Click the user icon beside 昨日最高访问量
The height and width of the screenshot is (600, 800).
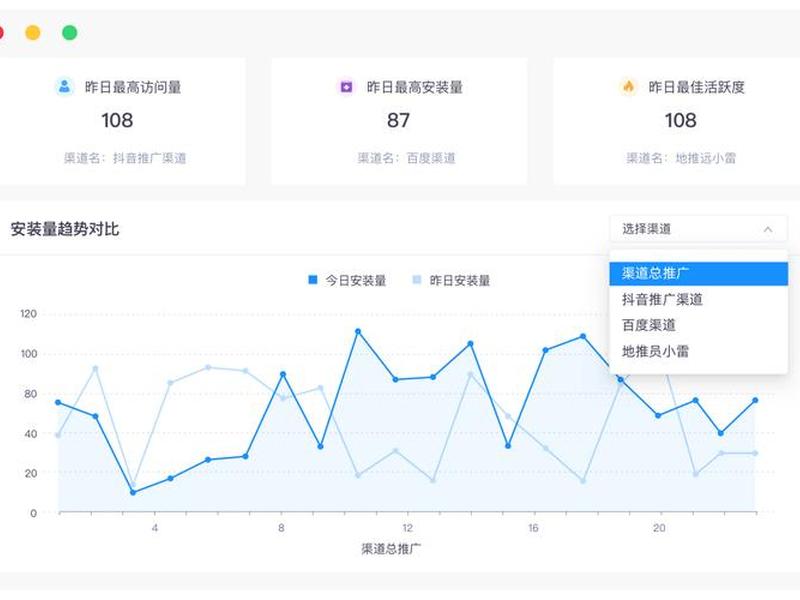(x=65, y=87)
